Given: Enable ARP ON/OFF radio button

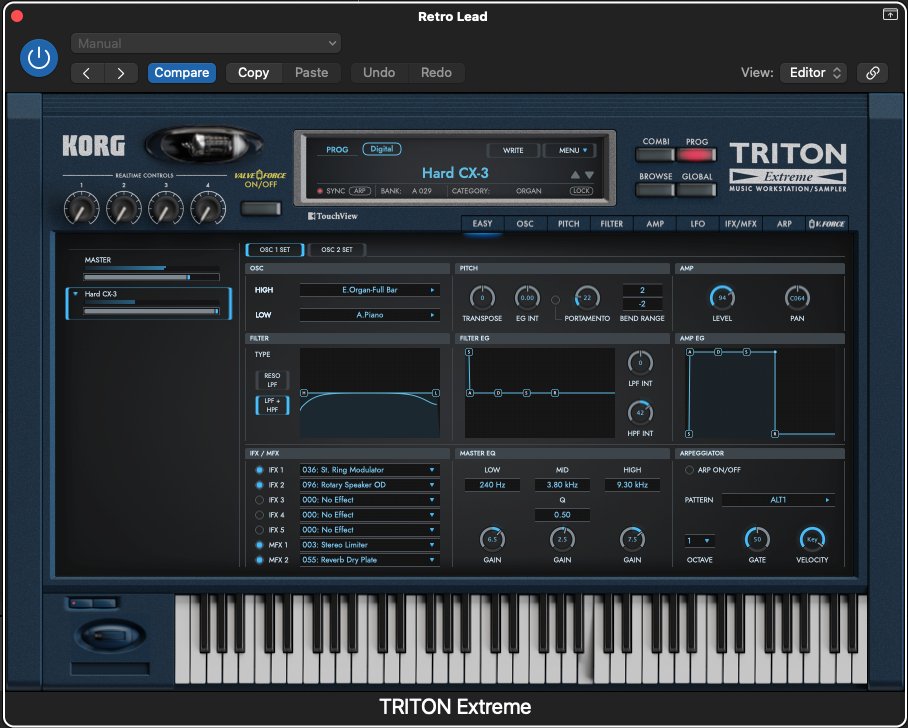Looking at the screenshot, I should coord(689,470).
